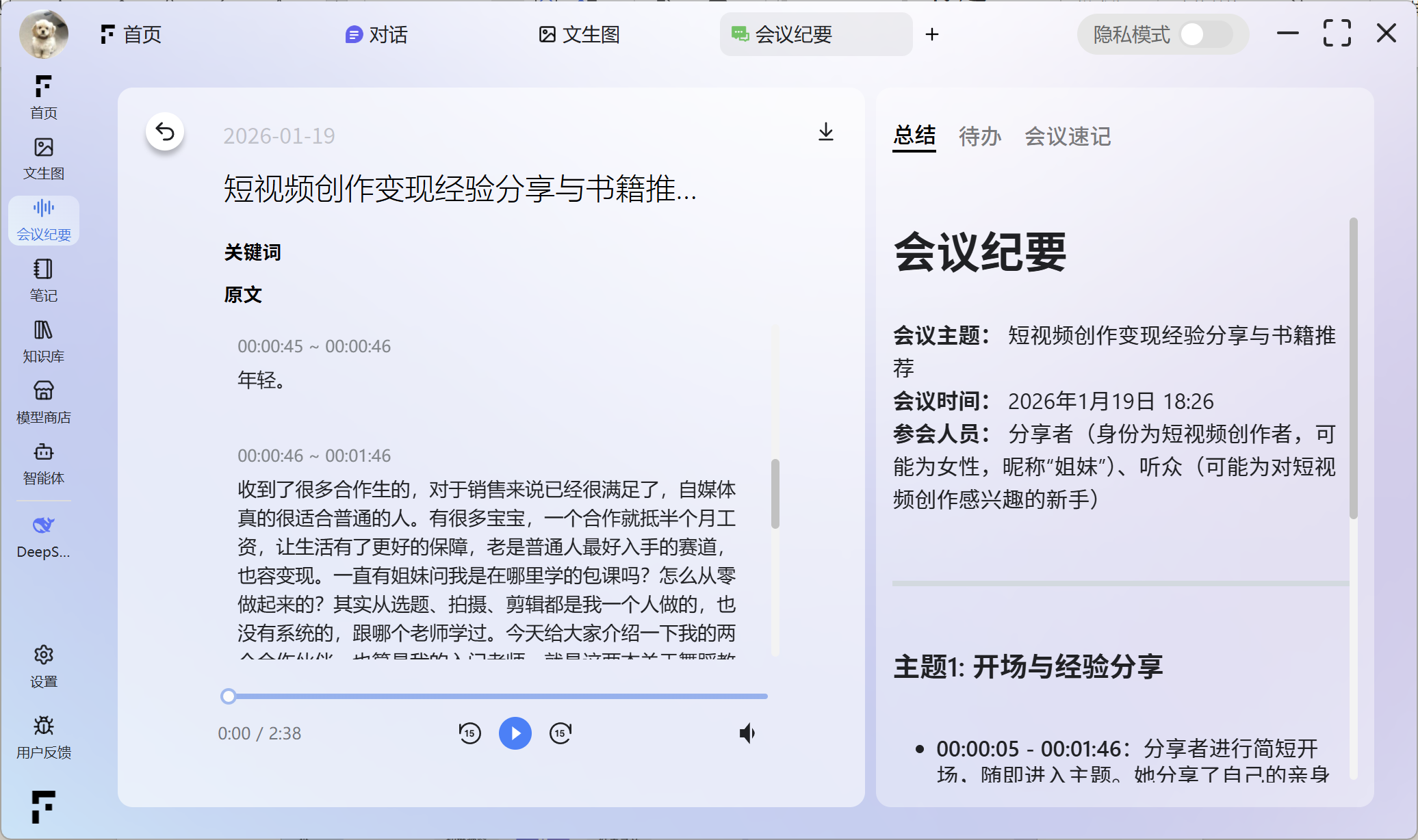
Task: Open the 知识库 knowledge base
Action: [44, 341]
